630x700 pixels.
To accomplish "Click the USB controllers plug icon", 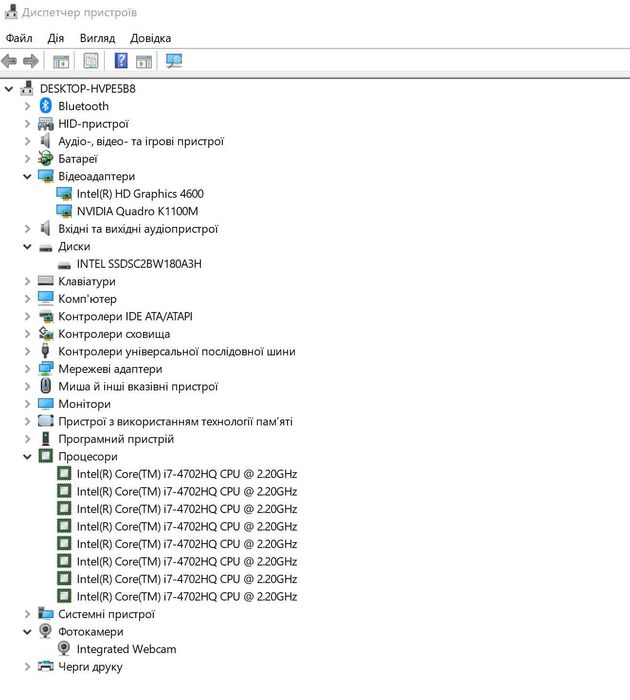I will tap(45, 351).
